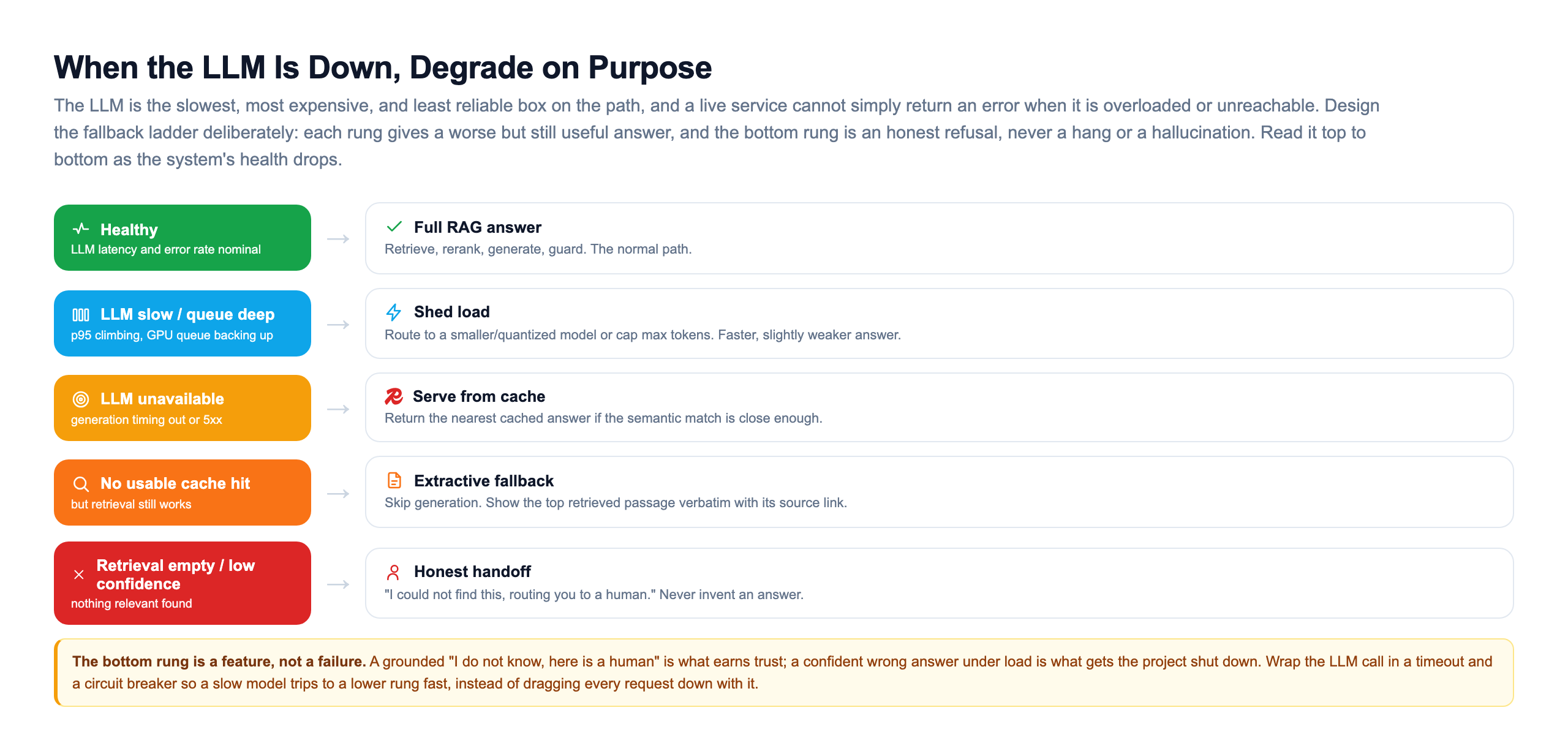Click the page title 'When the LLM Is Down'
Screen dimensions: 1568x751
coord(383,67)
